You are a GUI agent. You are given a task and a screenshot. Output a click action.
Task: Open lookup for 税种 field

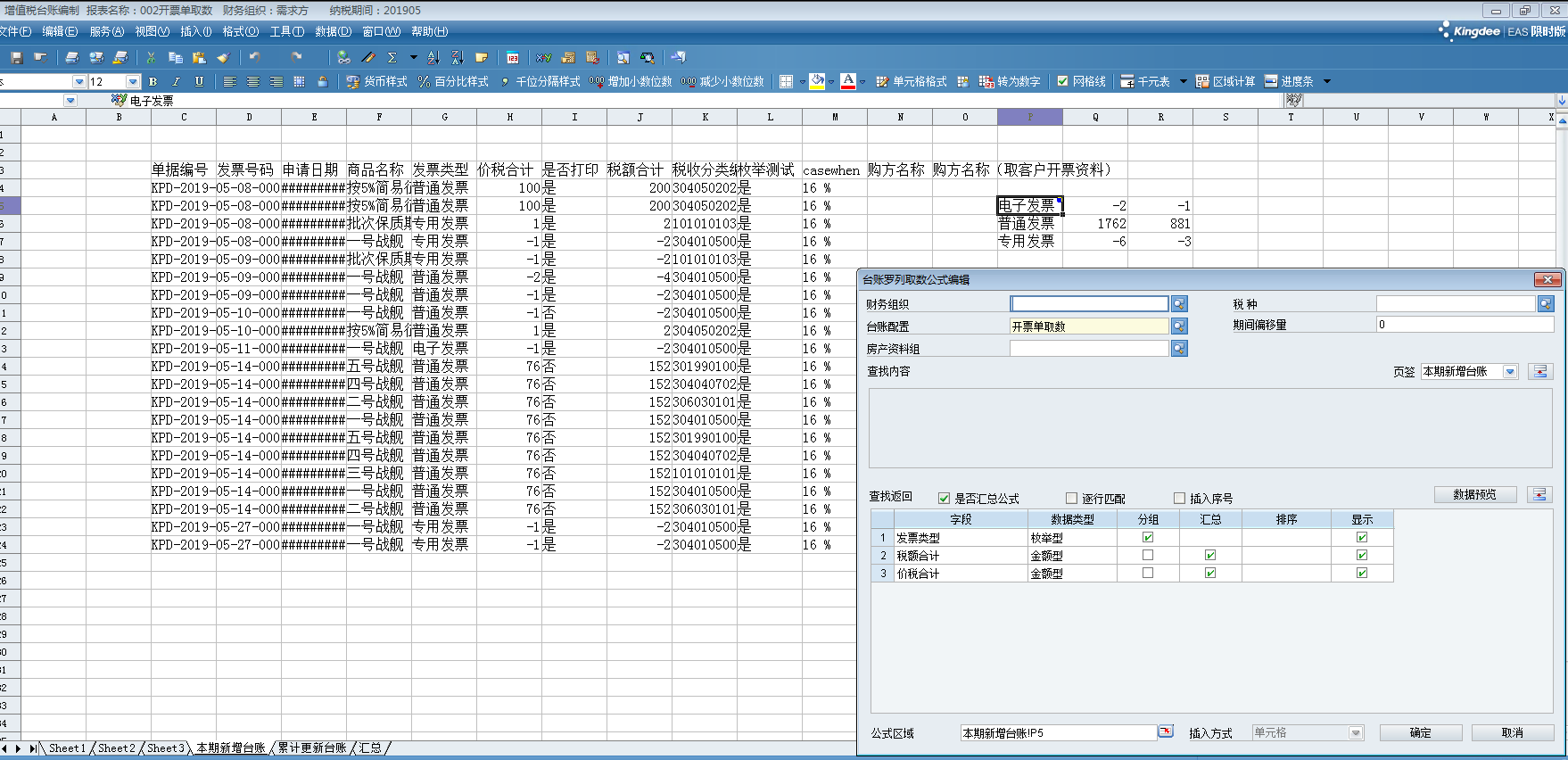1546,304
